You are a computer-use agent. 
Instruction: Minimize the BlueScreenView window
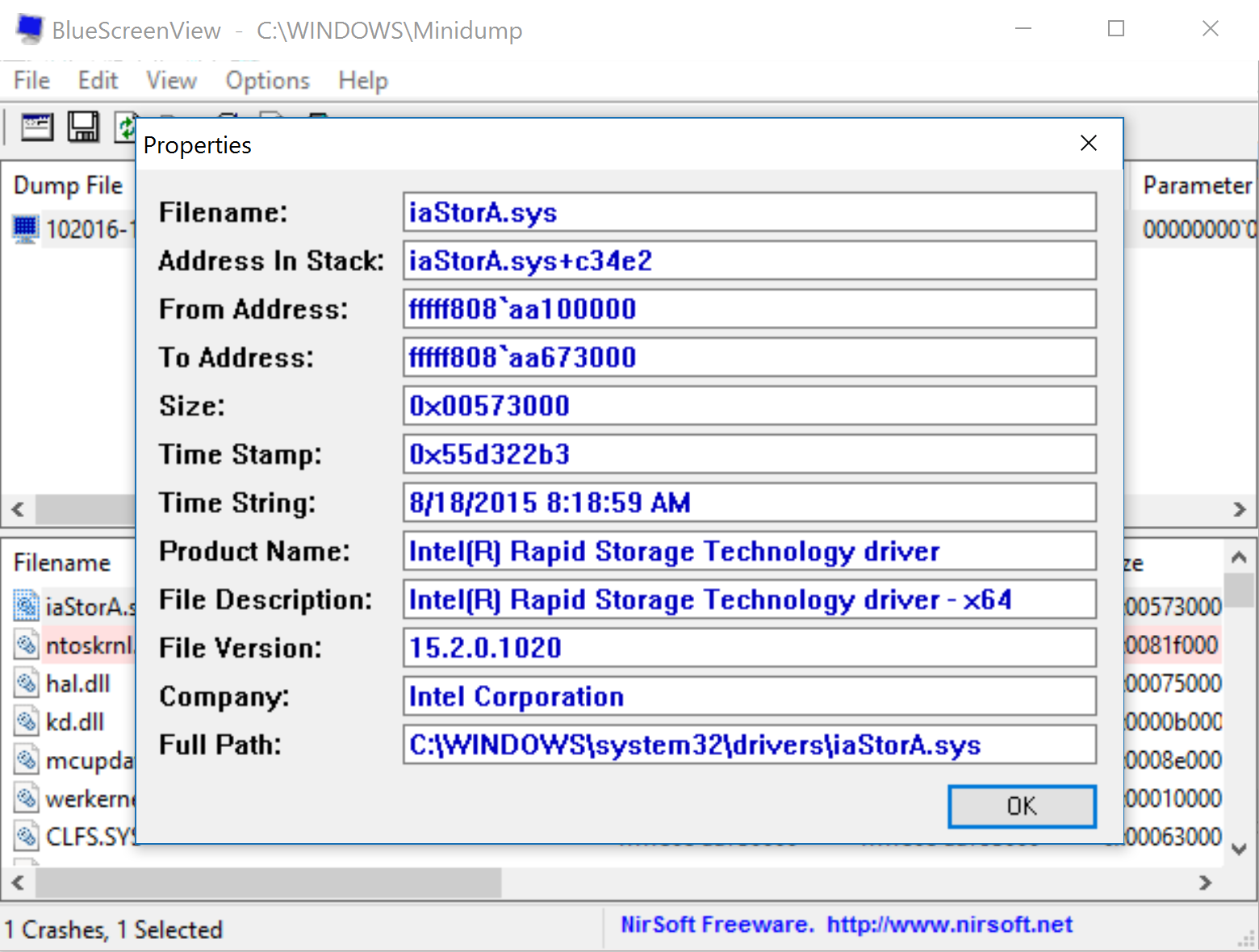click(1023, 29)
